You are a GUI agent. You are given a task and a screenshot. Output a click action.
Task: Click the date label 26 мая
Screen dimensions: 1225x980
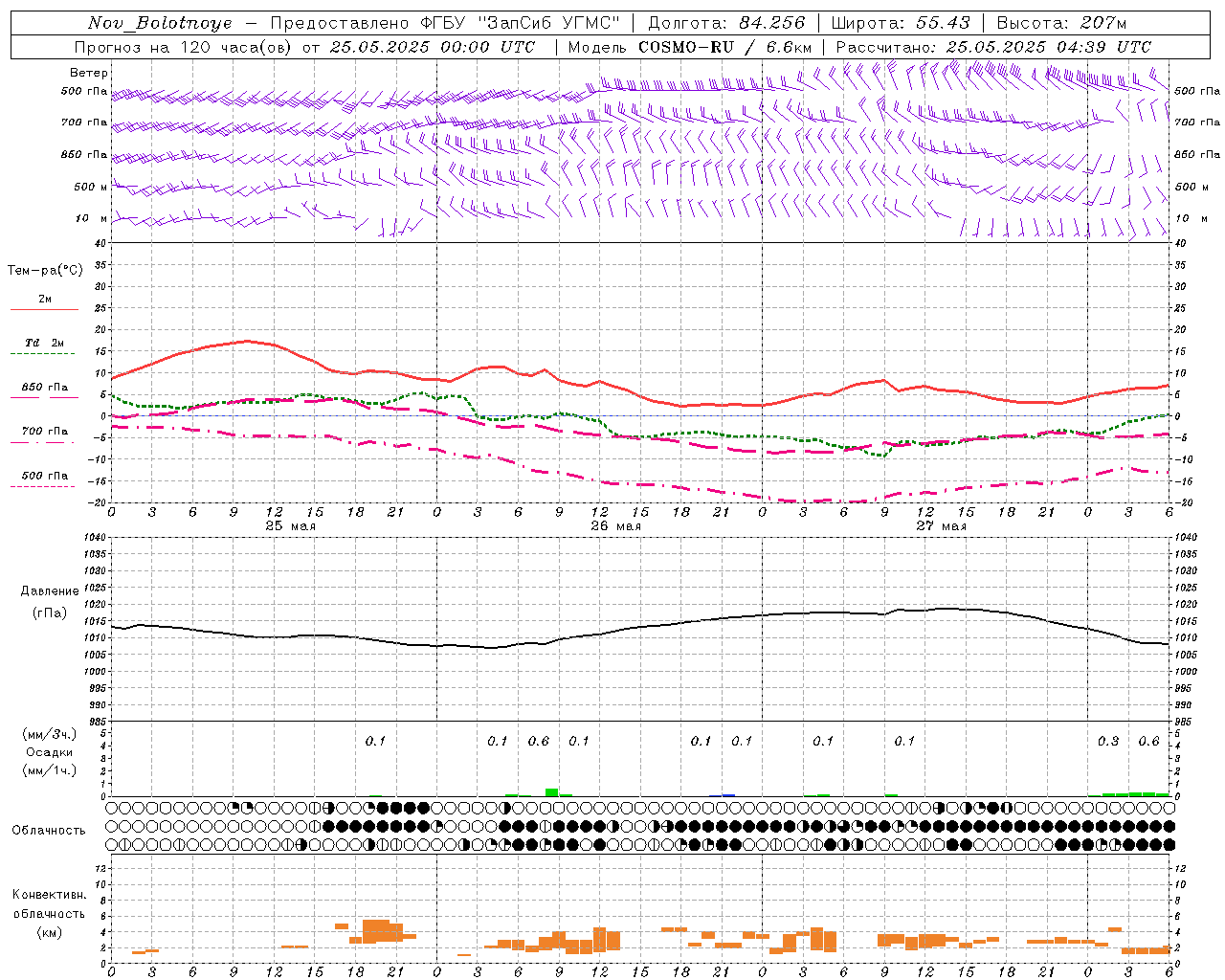tap(615, 526)
